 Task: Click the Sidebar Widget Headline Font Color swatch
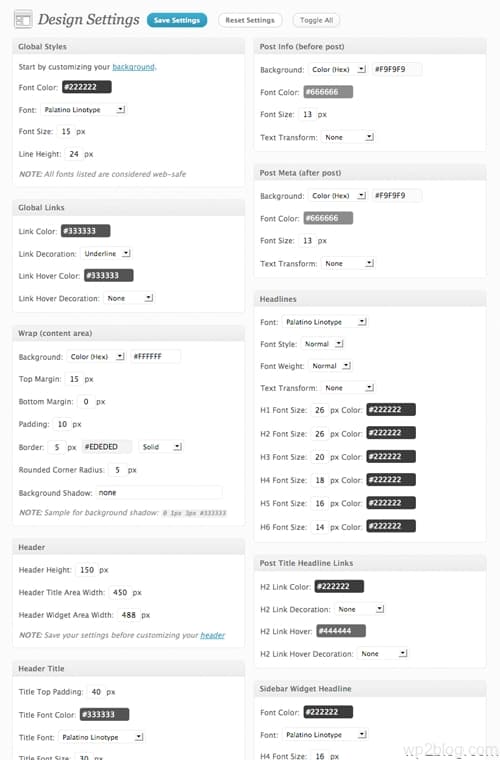point(328,712)
